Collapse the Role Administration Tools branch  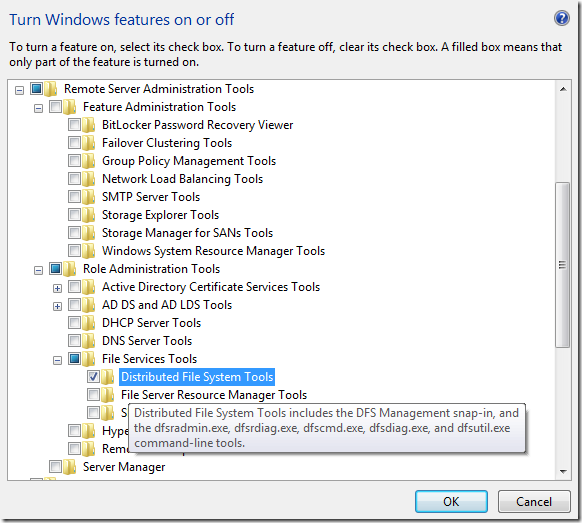point(38,270)
